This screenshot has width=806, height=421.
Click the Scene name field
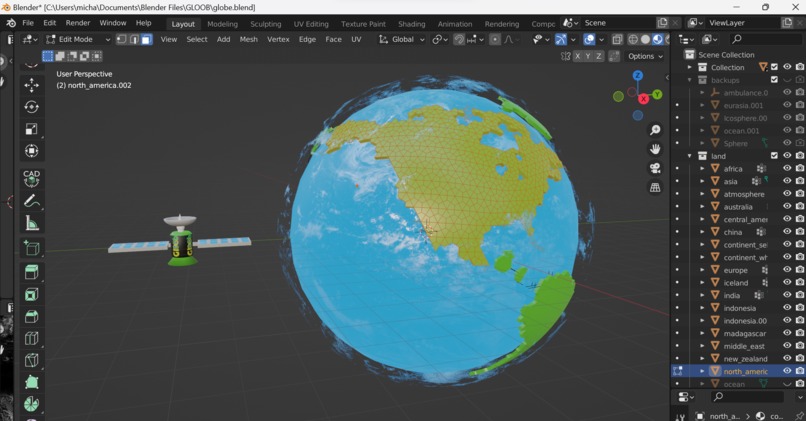[619, 23]
